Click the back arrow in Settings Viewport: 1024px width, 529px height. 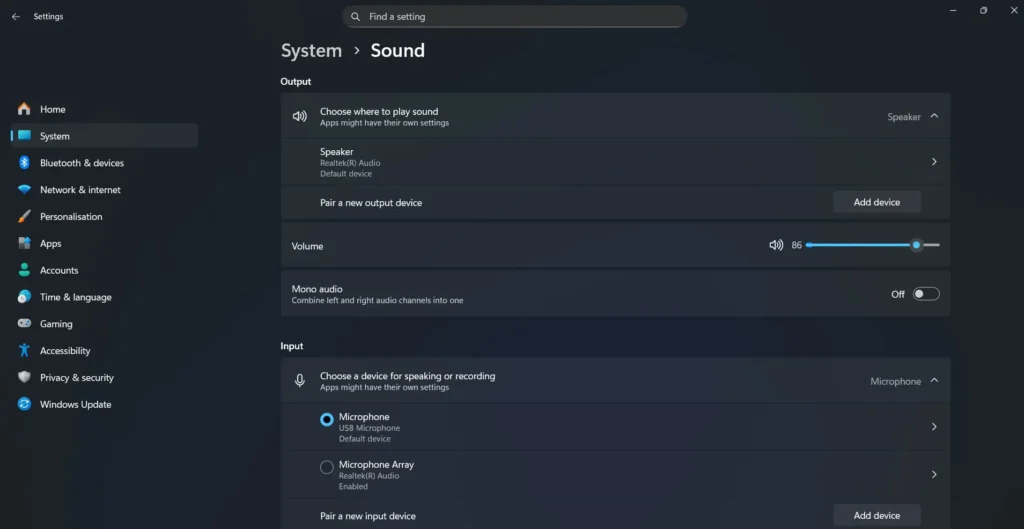(x=16, y=16)
